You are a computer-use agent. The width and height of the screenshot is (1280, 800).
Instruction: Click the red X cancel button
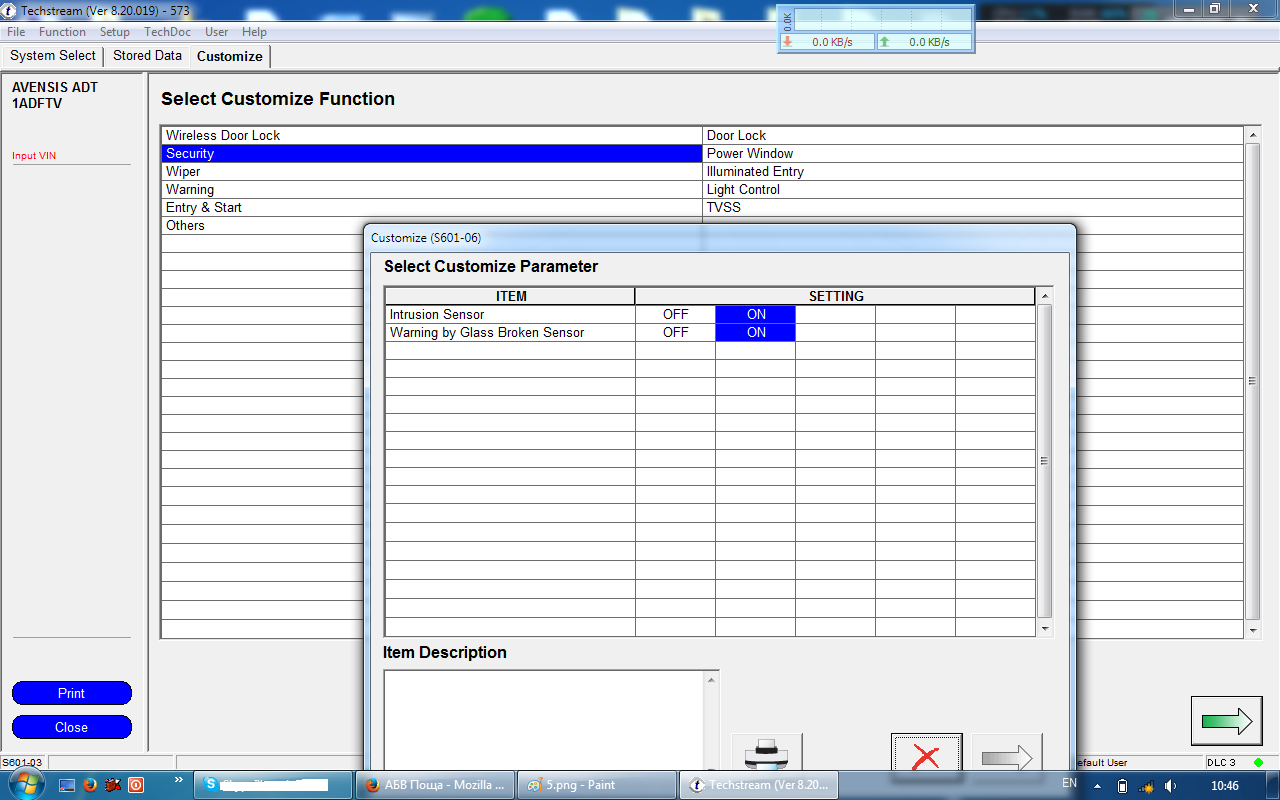click(926, 755)
